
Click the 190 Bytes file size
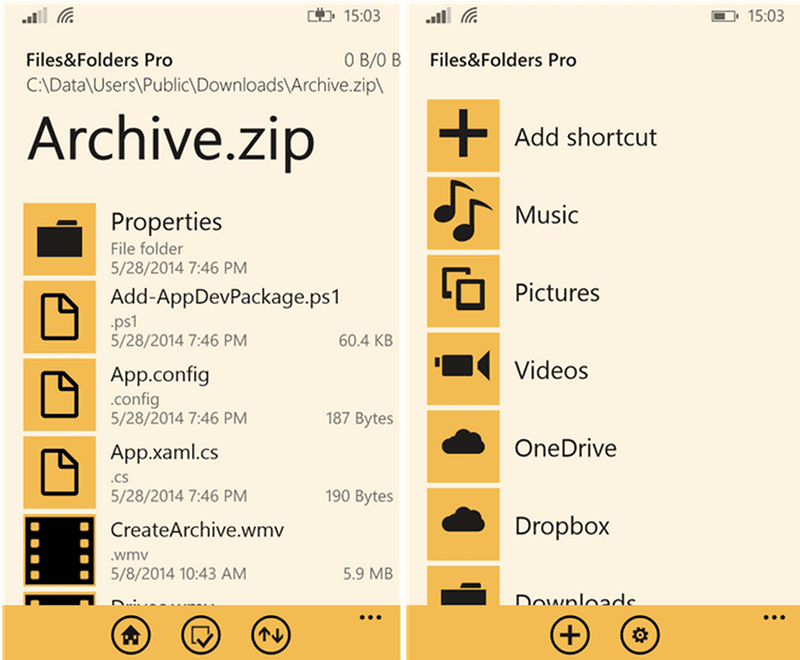360,496
